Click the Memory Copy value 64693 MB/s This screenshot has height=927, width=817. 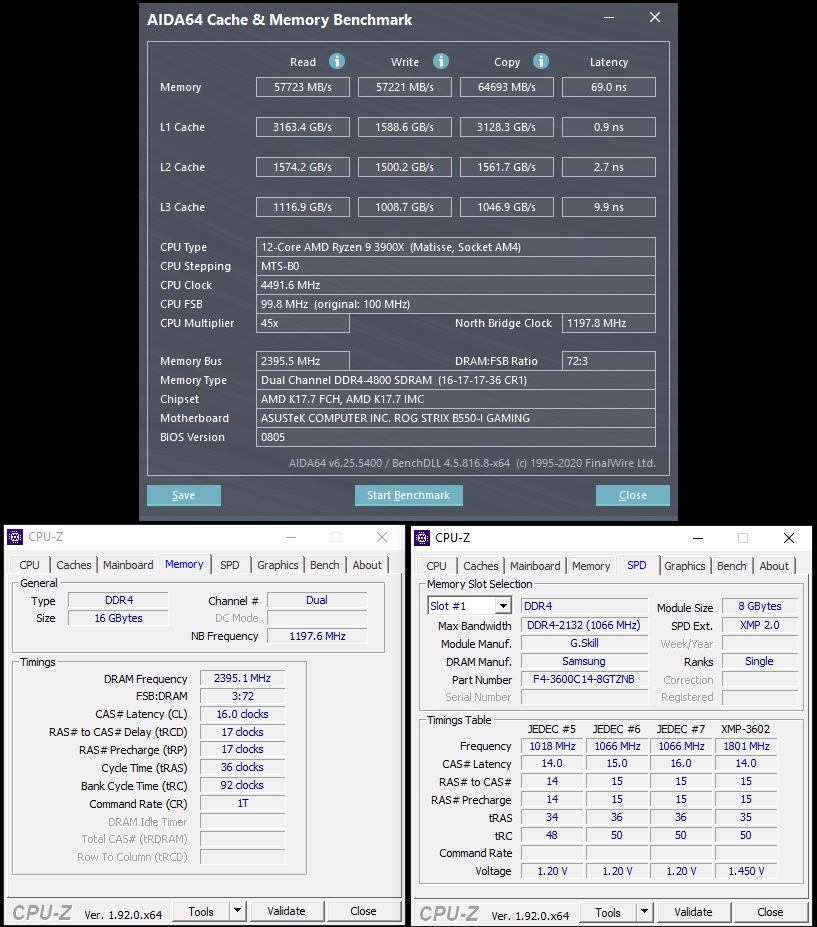(507, 87)
